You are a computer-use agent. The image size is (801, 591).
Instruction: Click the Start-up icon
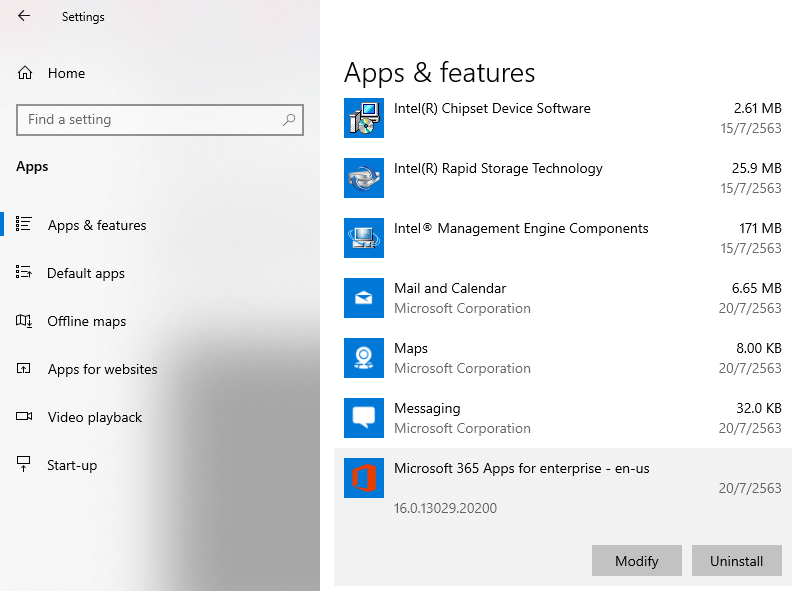pyautogui.click(x=23, y=464)
